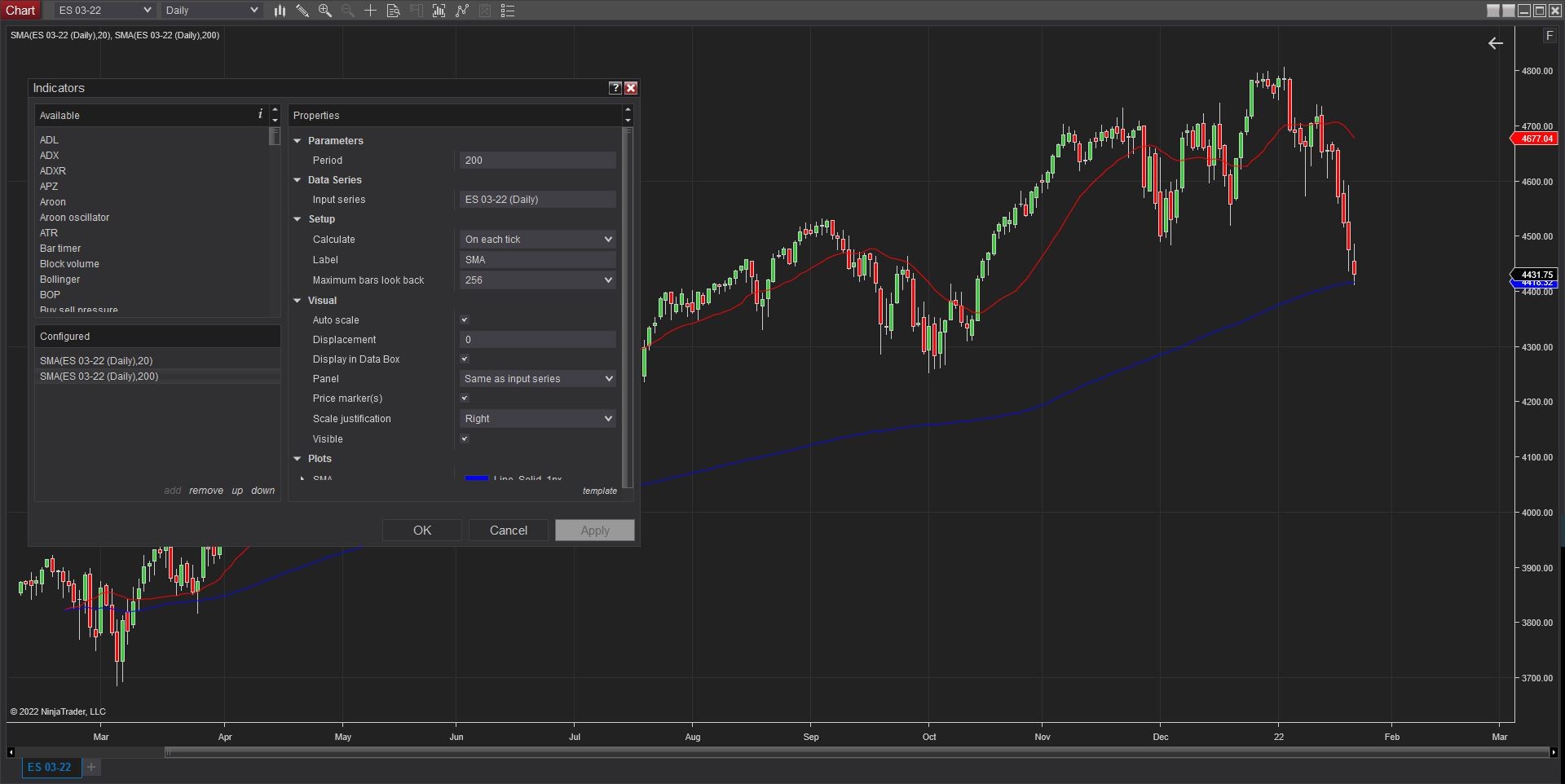Toggle the Price marker(s) checkbox
This screenshot has width=1565, height=784.
pos(465,399)
